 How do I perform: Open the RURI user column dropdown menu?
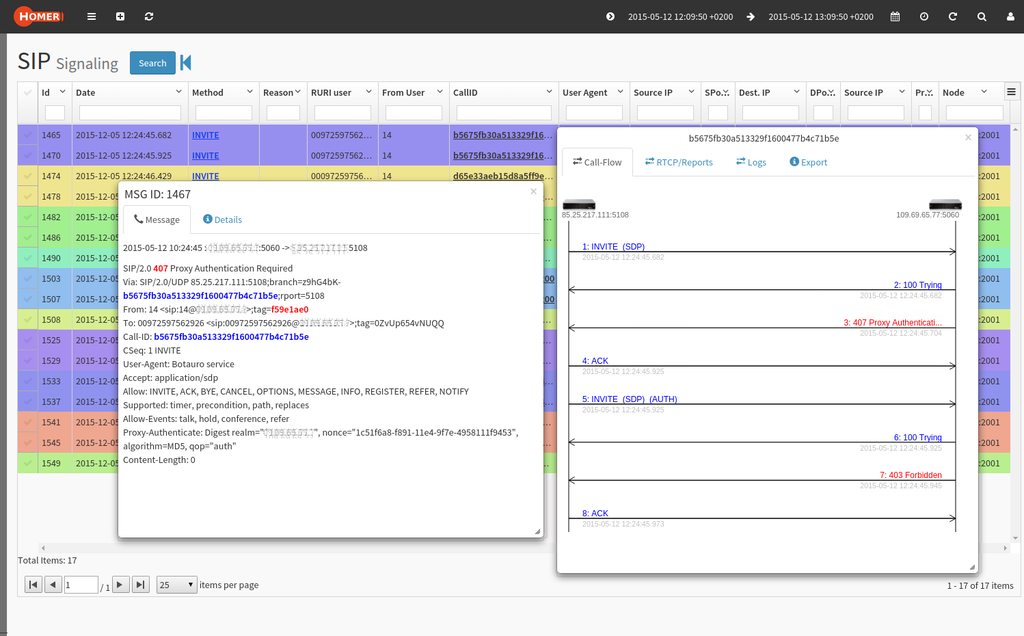[x=368, y=91]
